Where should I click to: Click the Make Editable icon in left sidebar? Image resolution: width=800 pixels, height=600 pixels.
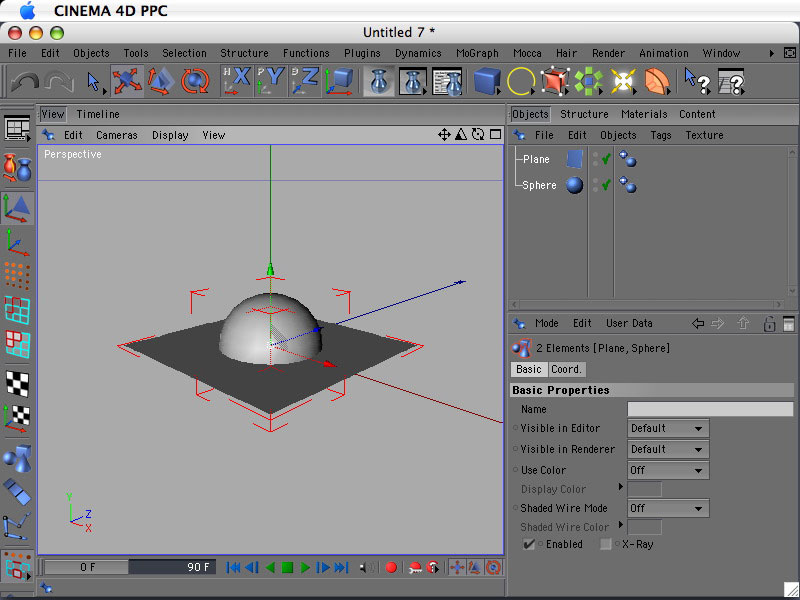click(17, 166)
